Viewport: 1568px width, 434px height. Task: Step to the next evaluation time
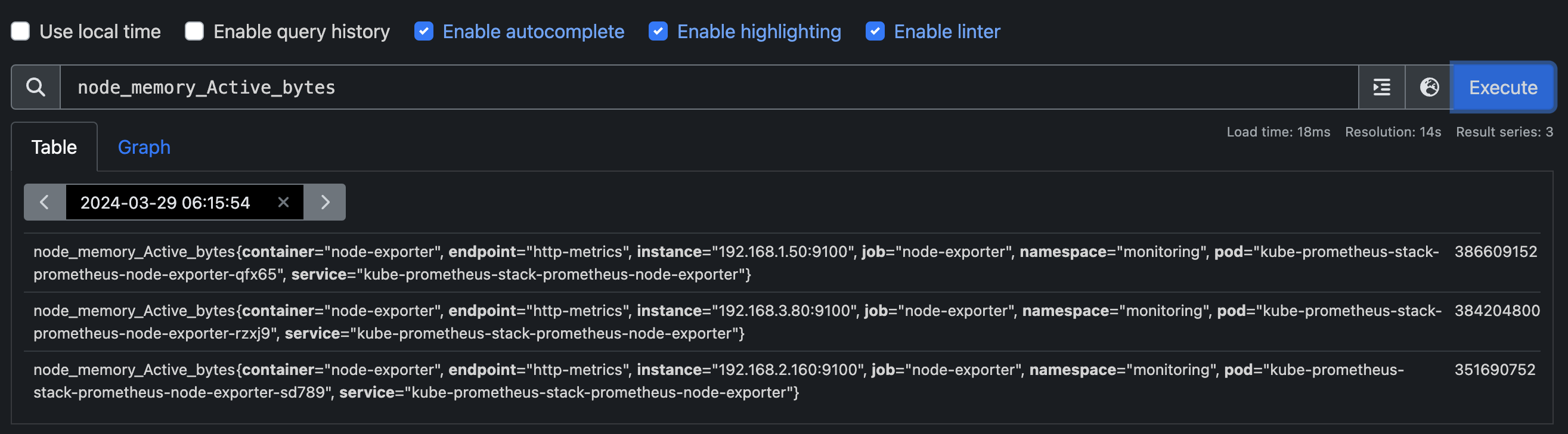point(325,202)
